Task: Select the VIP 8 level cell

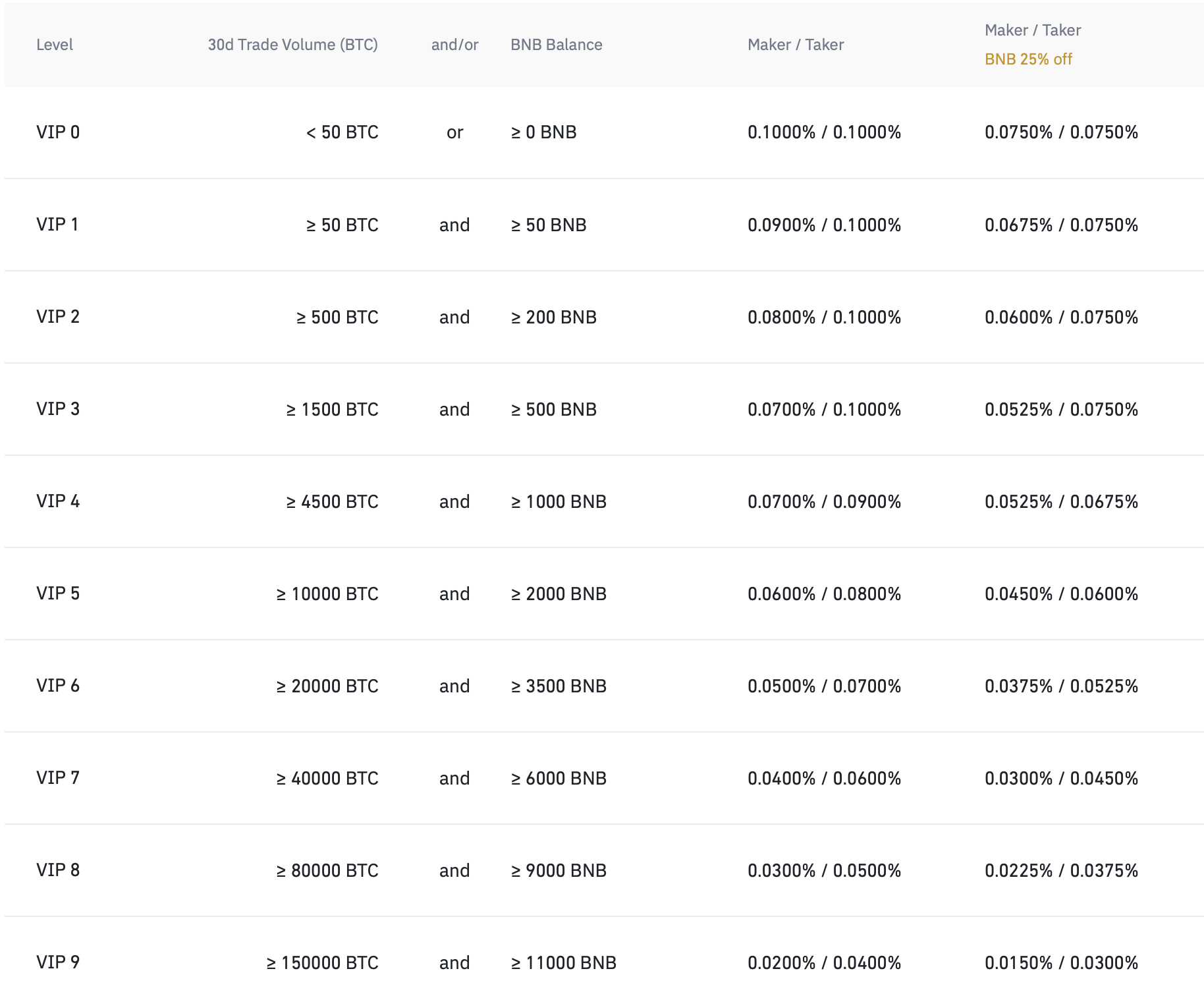Action: (58, 870)
